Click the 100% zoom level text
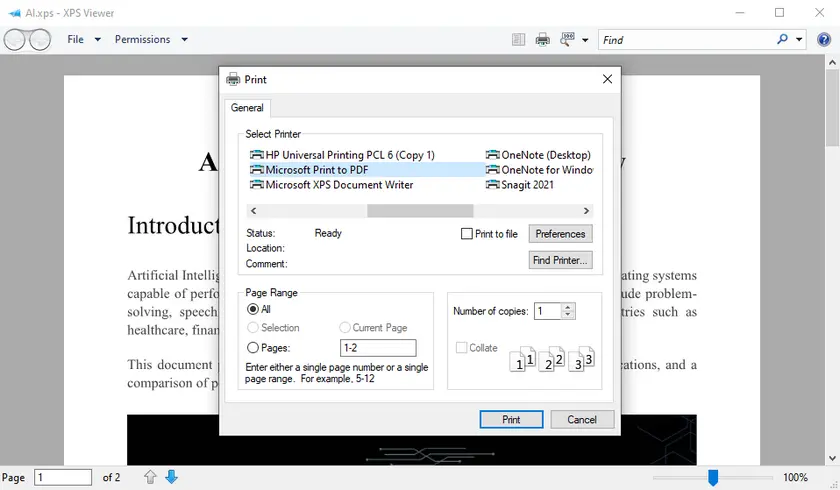The height and width of the screenshot is (490, 840). (795, 477)
